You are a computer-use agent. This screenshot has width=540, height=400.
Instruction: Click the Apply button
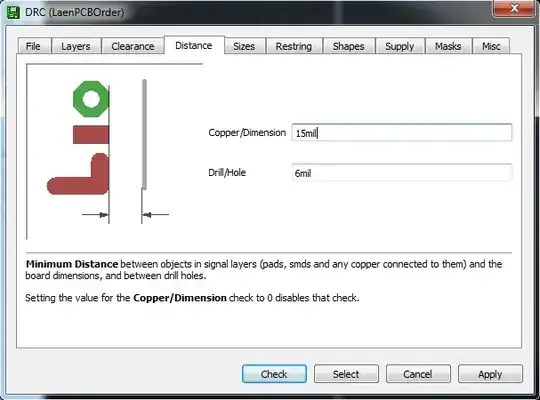[490, 374]
